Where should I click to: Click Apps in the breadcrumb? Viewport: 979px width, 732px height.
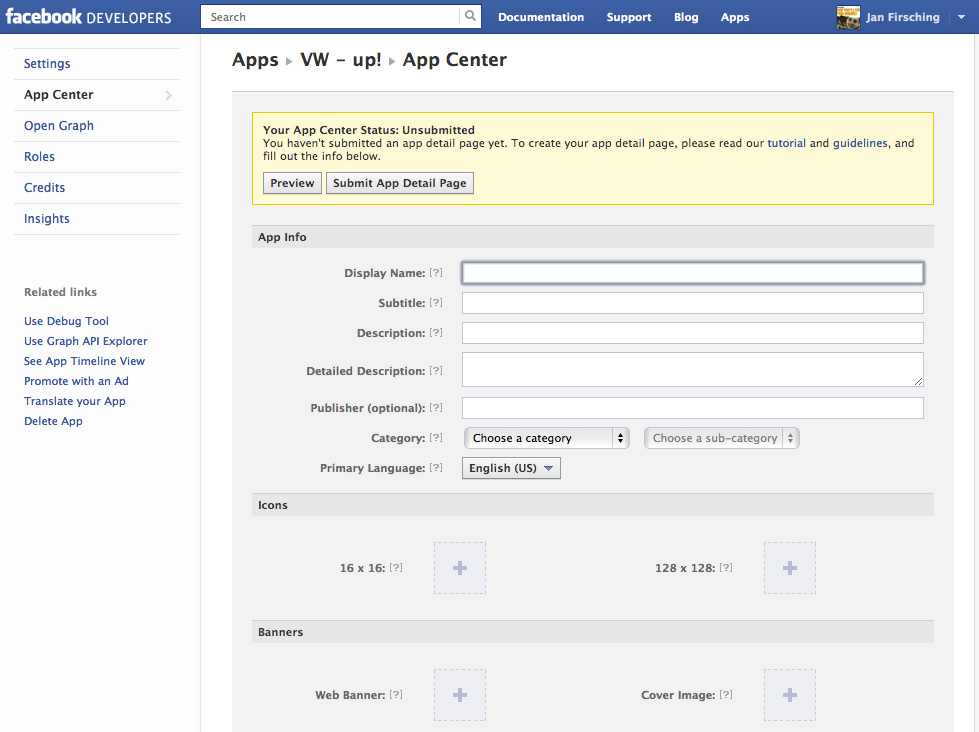click(x=255, y=60)
